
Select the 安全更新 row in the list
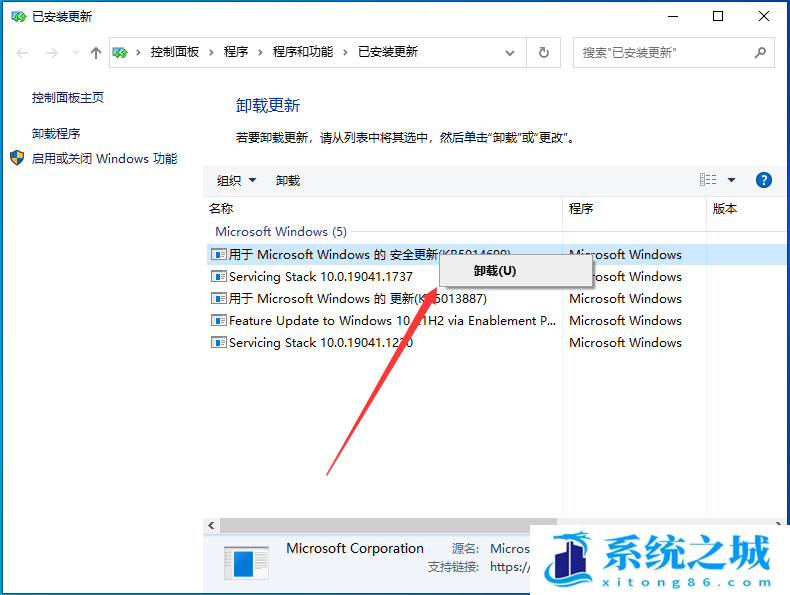click(x=498, y=254)
